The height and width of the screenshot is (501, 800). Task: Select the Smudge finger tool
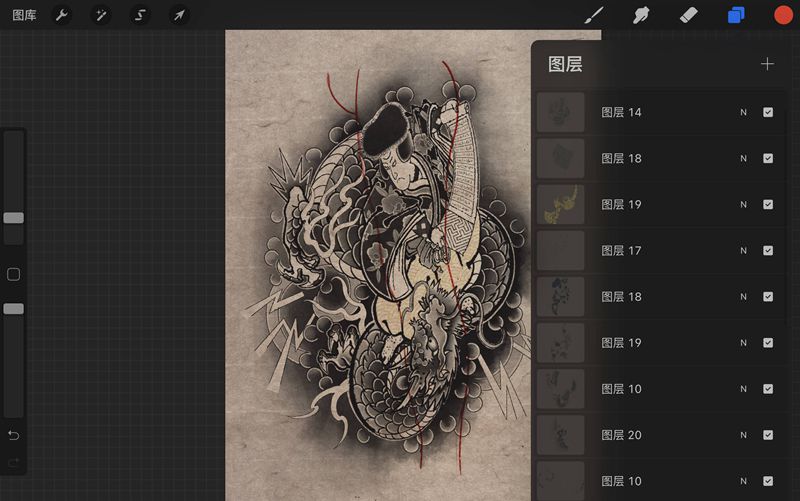[x=641, y=15]
